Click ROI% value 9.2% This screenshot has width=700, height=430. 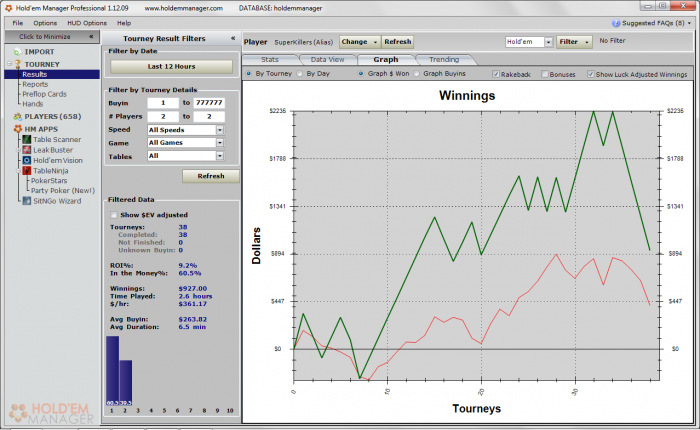pyautogui.click(x=188, y=265)
